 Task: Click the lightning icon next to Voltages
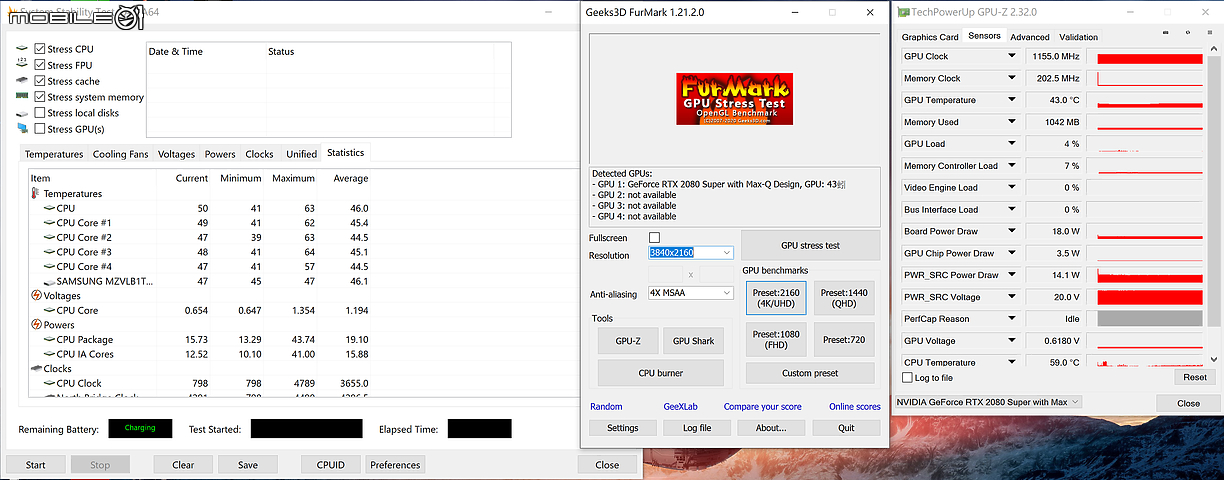click(36, 296)
